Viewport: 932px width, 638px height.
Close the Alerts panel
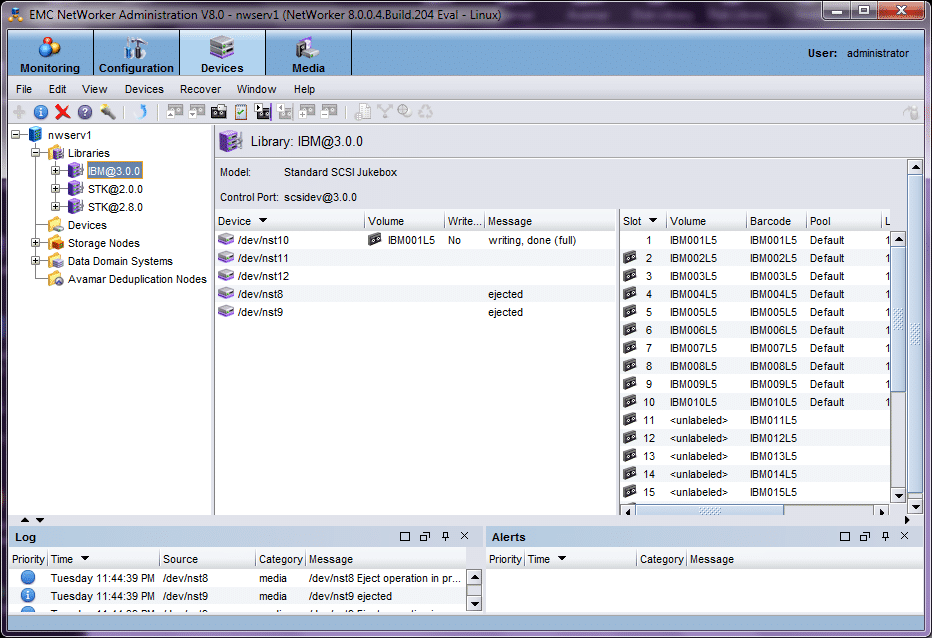pyautogui.click(x=905, y=536)
